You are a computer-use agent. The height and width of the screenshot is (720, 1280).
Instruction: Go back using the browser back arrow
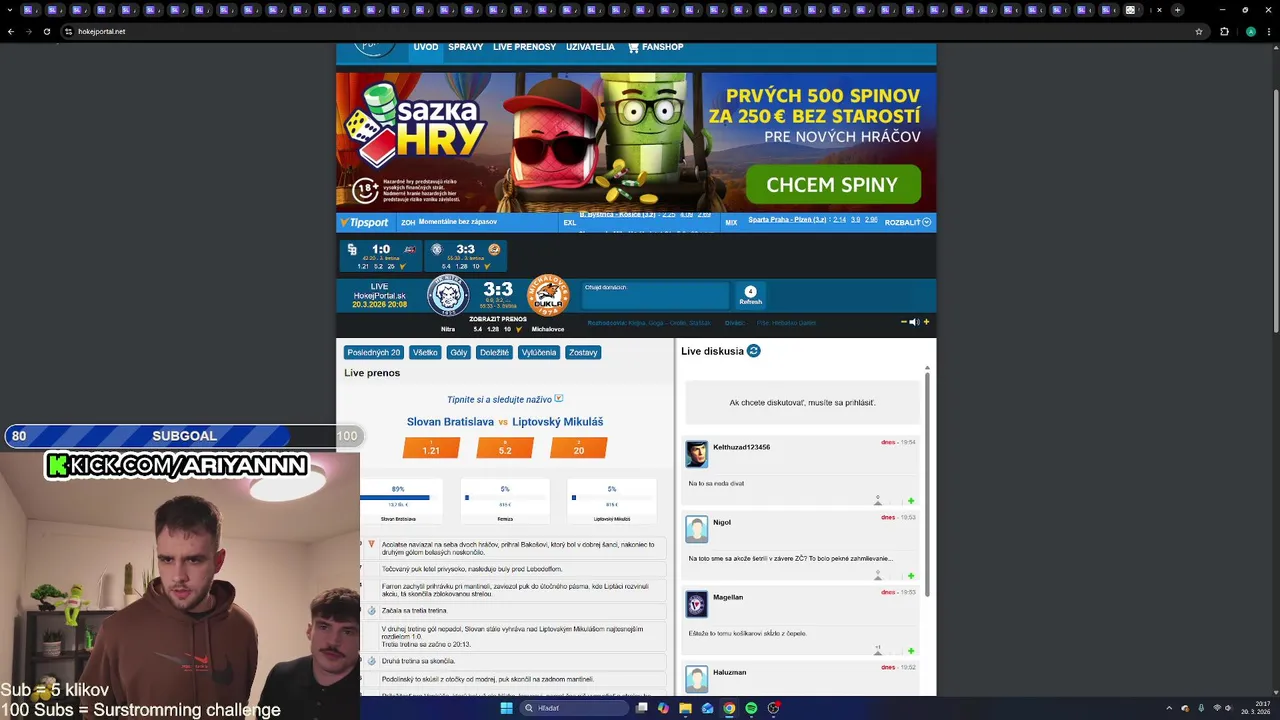(11, 31)
